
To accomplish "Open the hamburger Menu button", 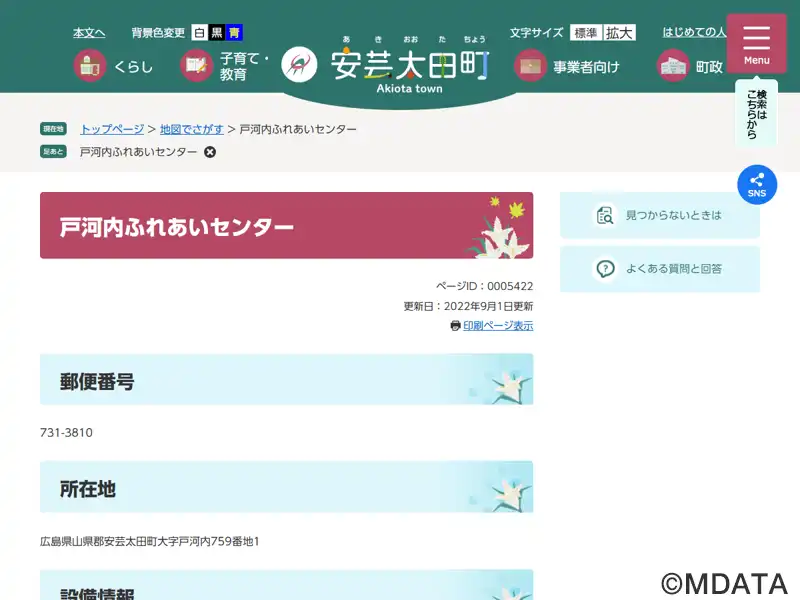I will [x=756, y=44].
